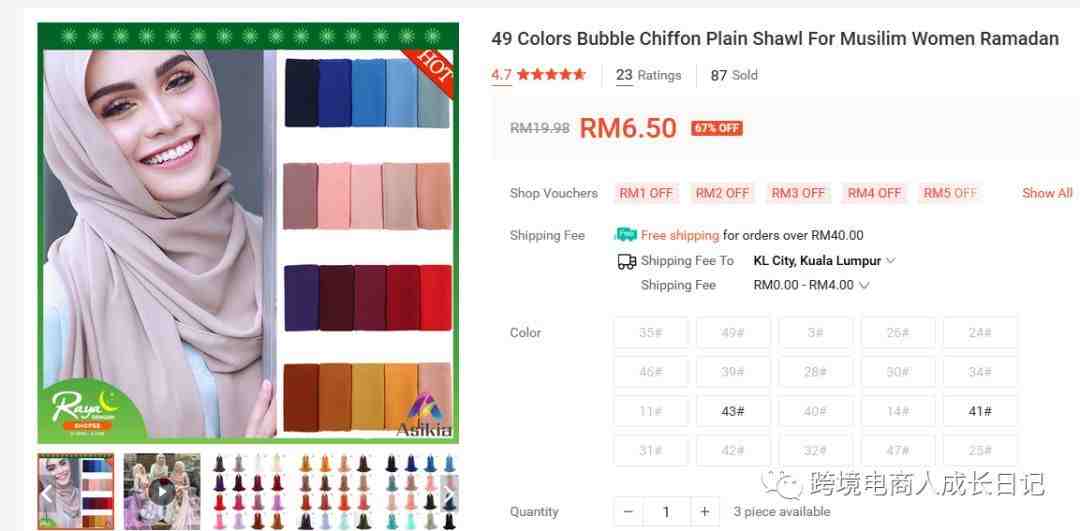Select color option 43#

733,411
